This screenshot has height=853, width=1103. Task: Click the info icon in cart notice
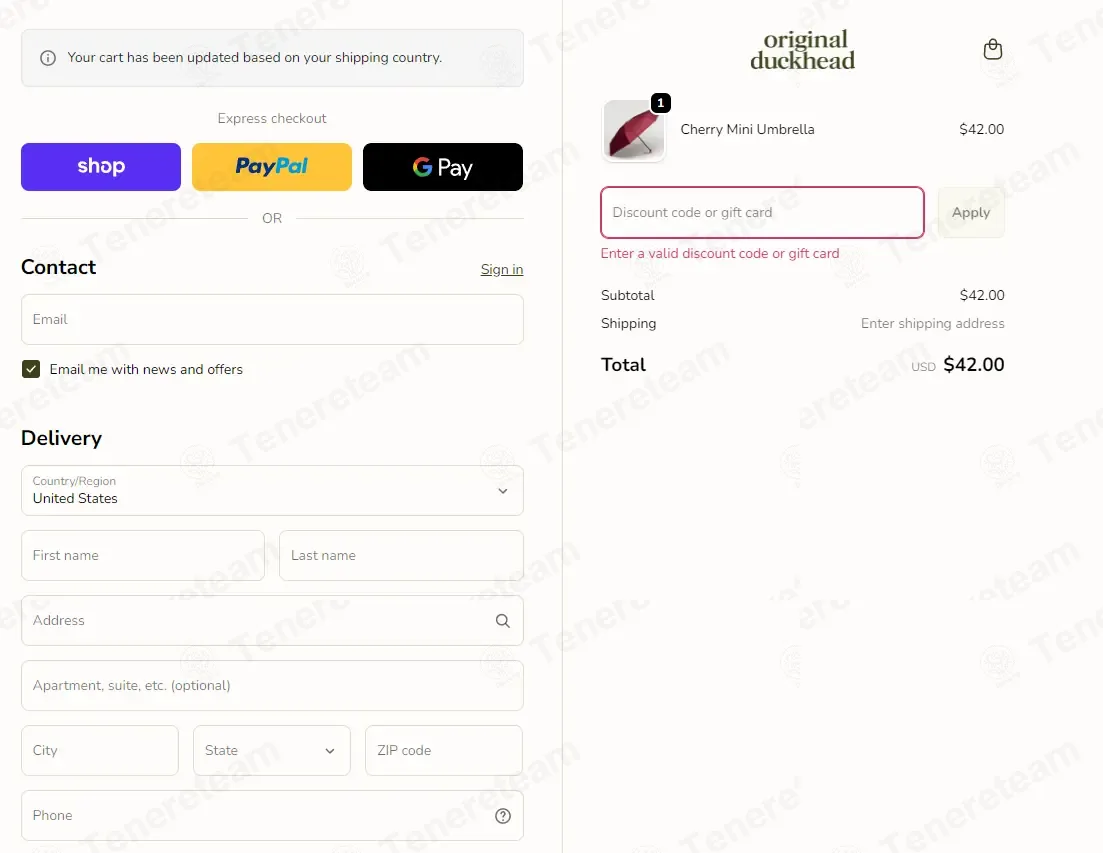(x=48, y=58)
